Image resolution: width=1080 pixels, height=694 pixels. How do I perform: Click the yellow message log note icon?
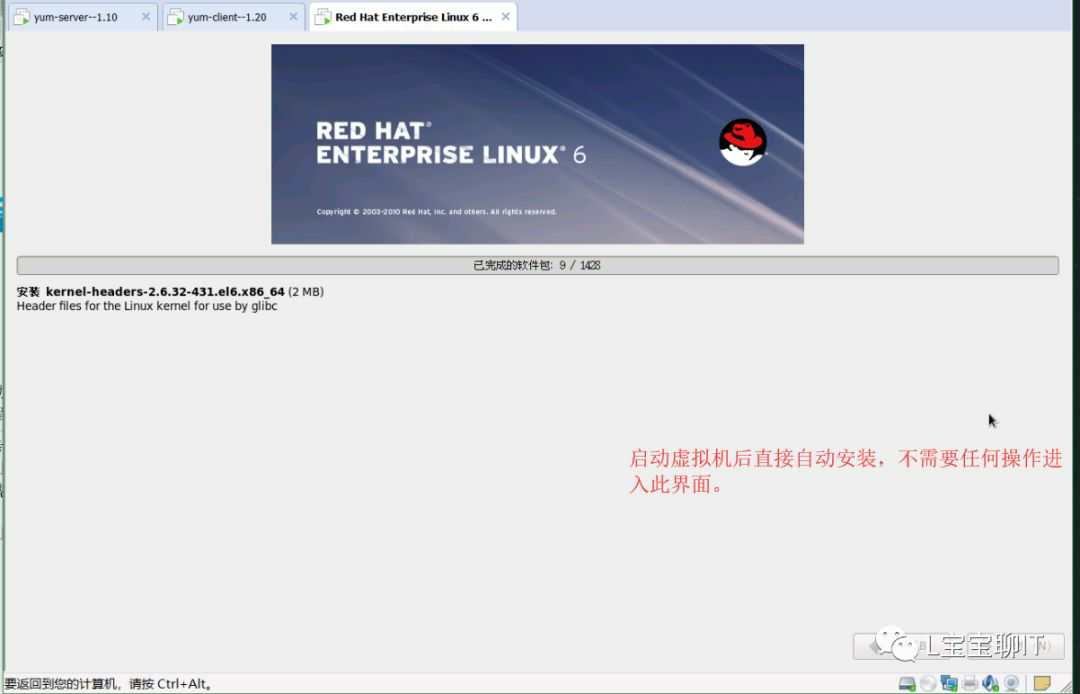tap(1042, 682)
